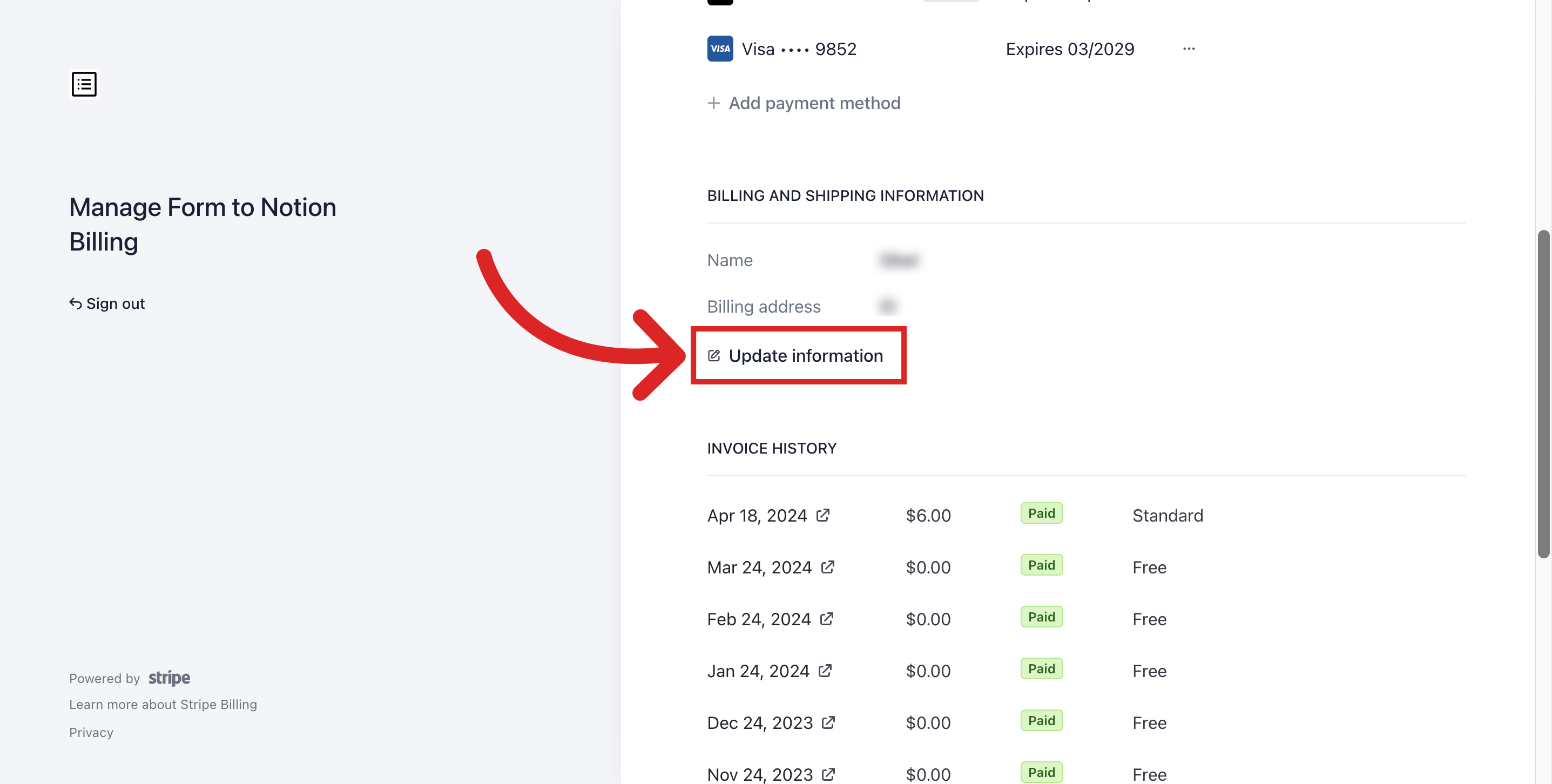Click the Standard plan label
The width and height of the screenshot is (1552, 784).
1168,515
